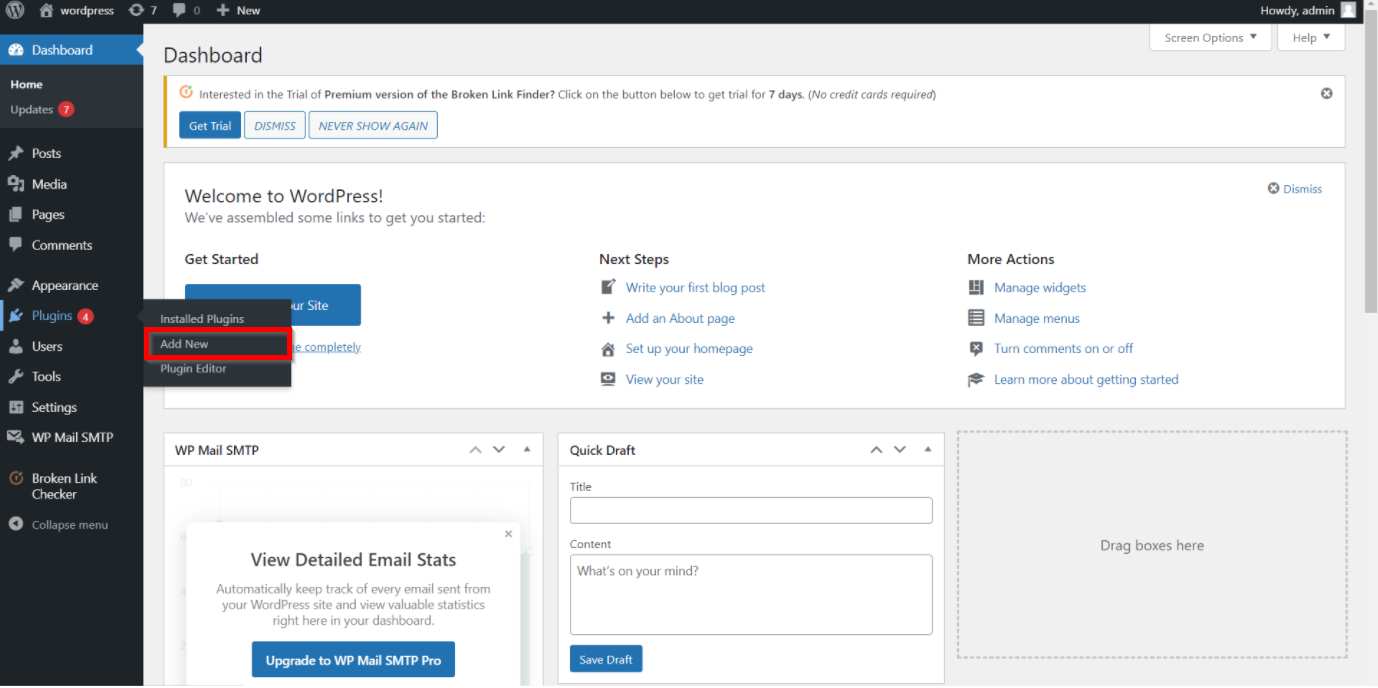Image resolution: width=1378 pixels, height=688 pixels.
Task: Open Add an About page link
Action: [680, 318]
